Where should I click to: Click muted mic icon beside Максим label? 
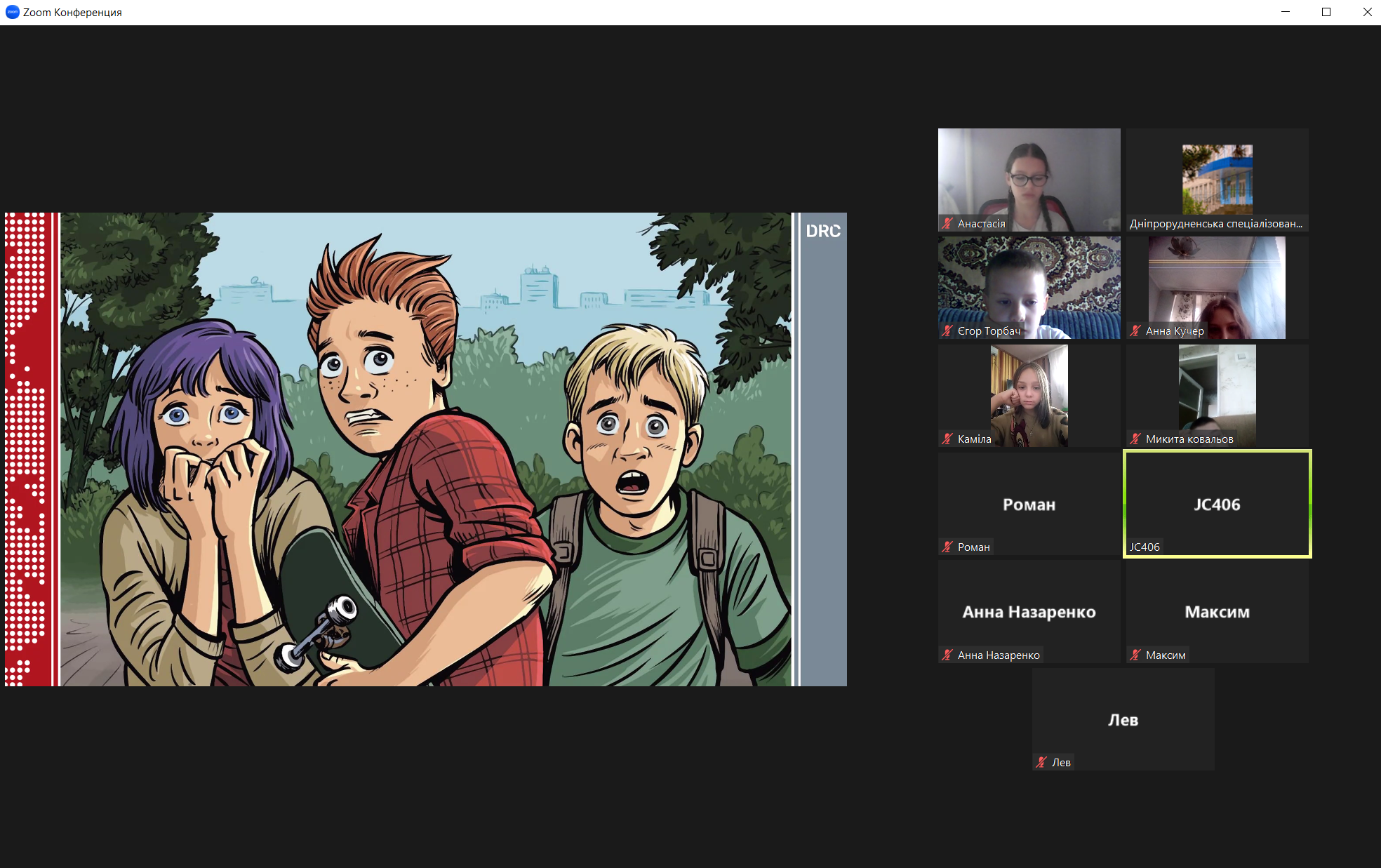coord(1135,655)
